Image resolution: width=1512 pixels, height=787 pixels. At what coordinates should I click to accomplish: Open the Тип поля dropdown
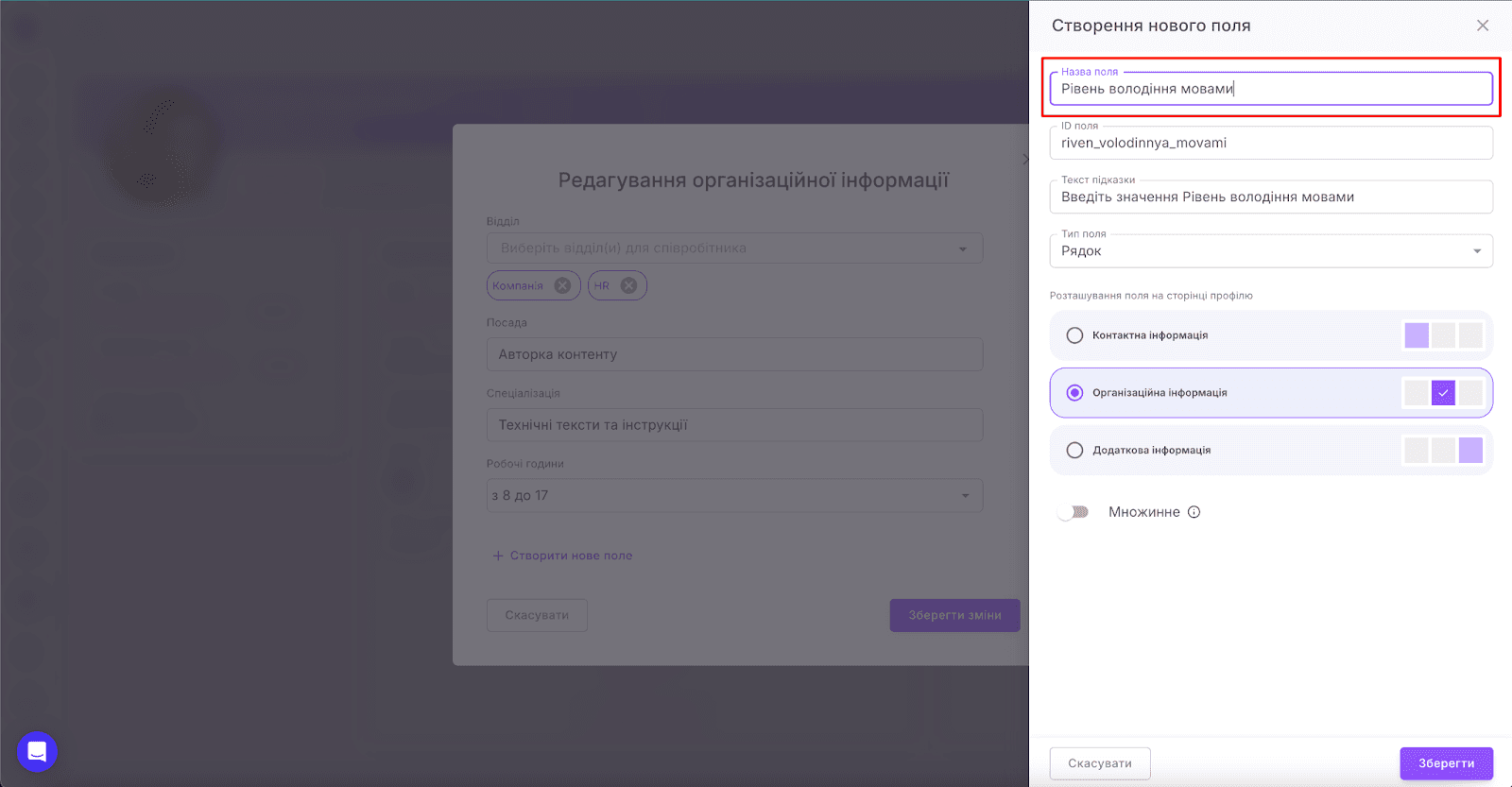1271,251
